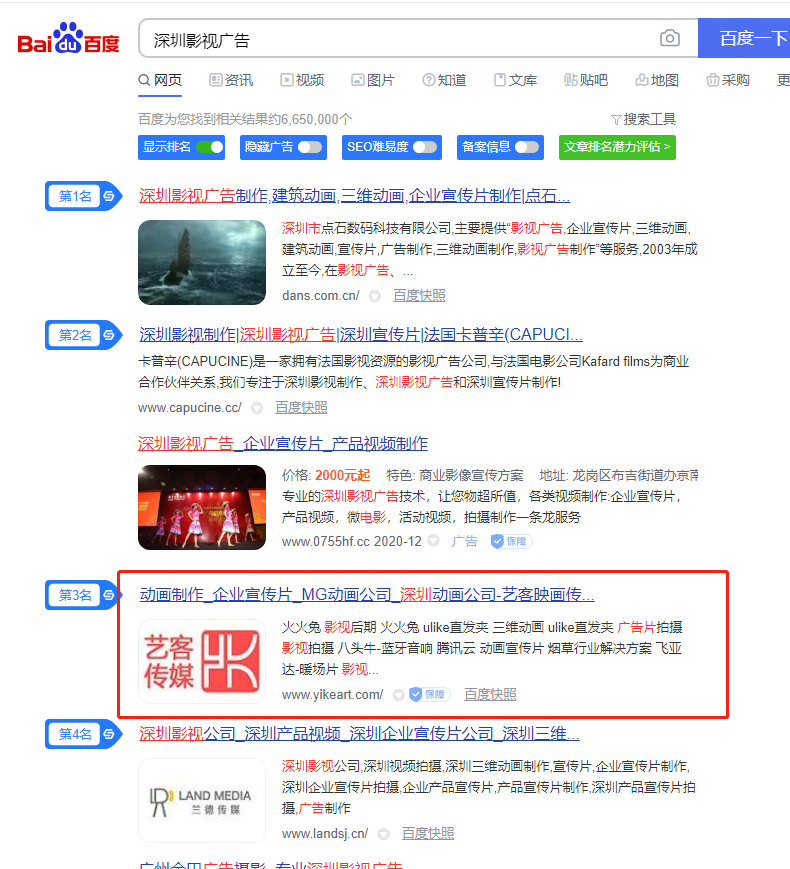Image resolution: width=790 pixels, height=869 pixels.
Task: Select the 网页 tab
Action: [160, 80]
